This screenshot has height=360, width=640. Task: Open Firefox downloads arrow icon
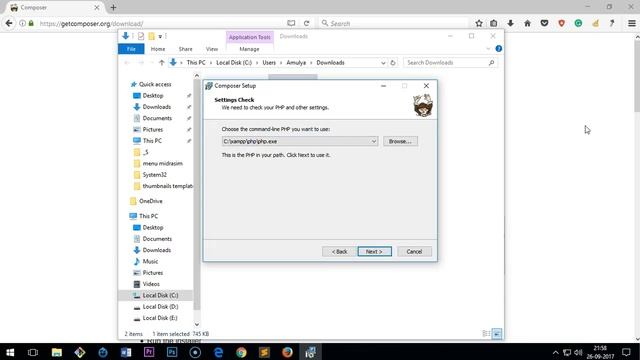[x=510, y=23]
